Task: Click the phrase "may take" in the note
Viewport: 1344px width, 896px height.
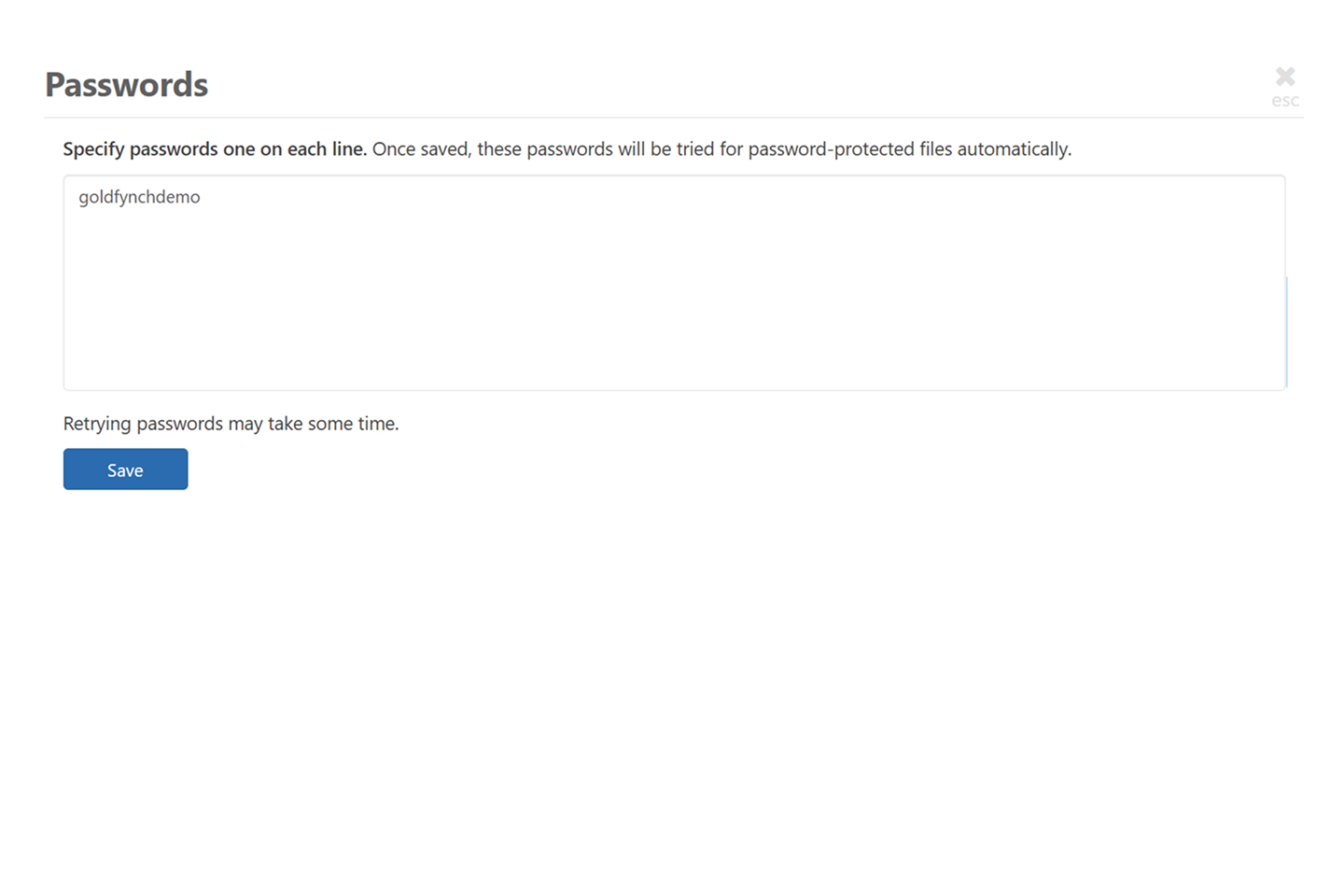Action: point(265,424)
